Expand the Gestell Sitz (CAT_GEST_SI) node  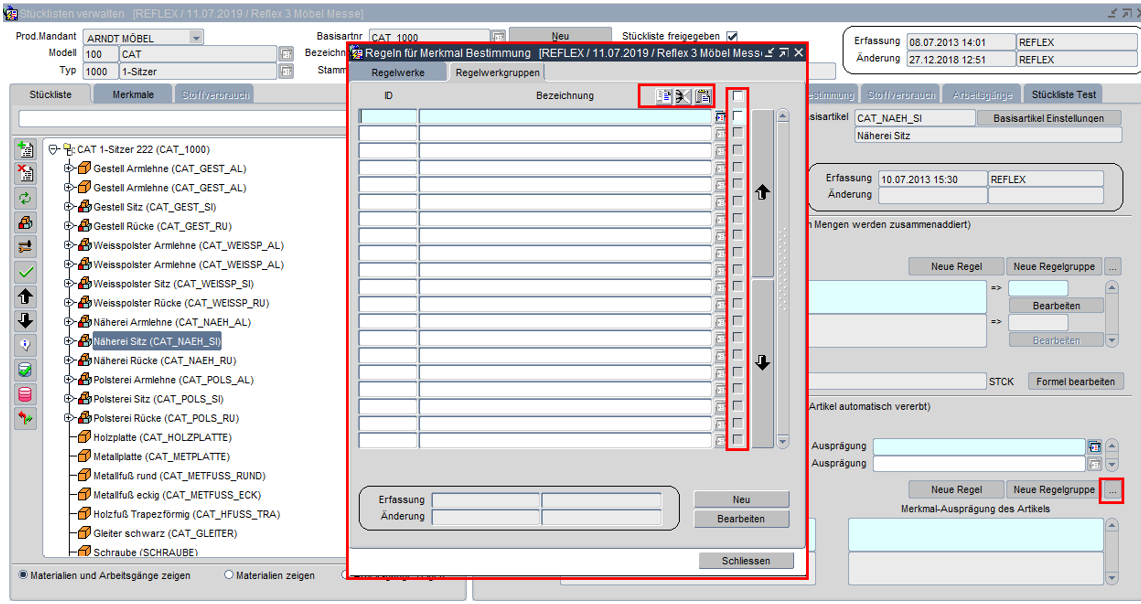coord(69,207)
